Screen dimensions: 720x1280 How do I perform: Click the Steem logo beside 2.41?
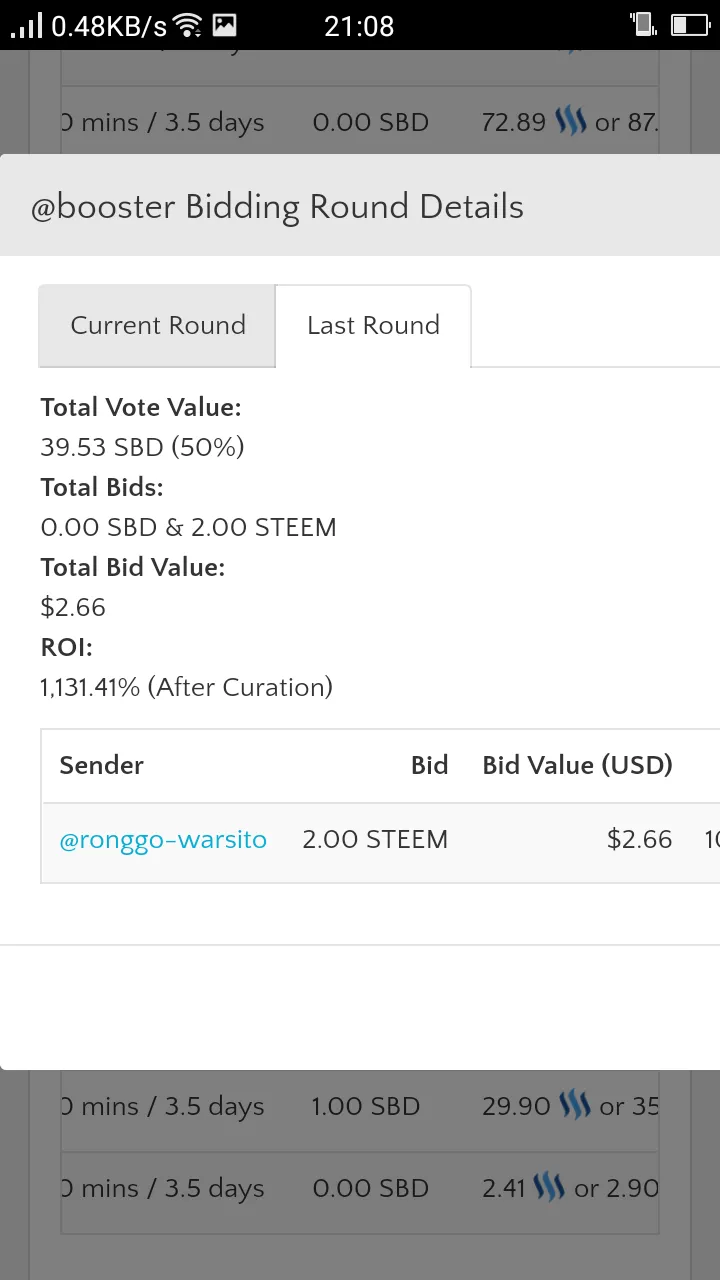coord(550,1188)
